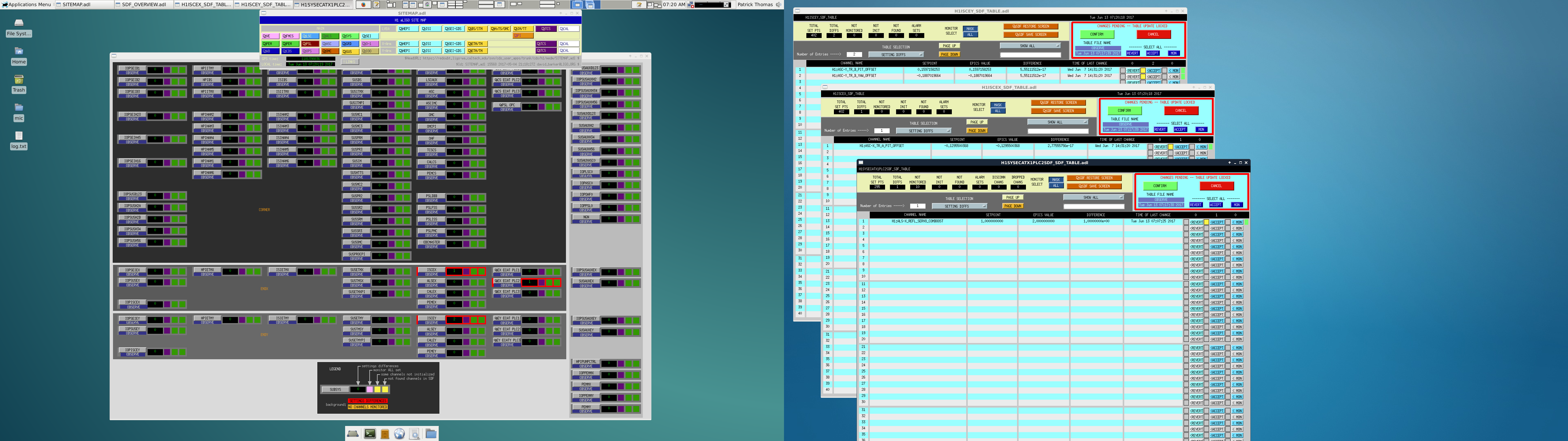1568x441 pixels.
Task: Open the magnifier search icon in the dock
Action: click(415, 434)
